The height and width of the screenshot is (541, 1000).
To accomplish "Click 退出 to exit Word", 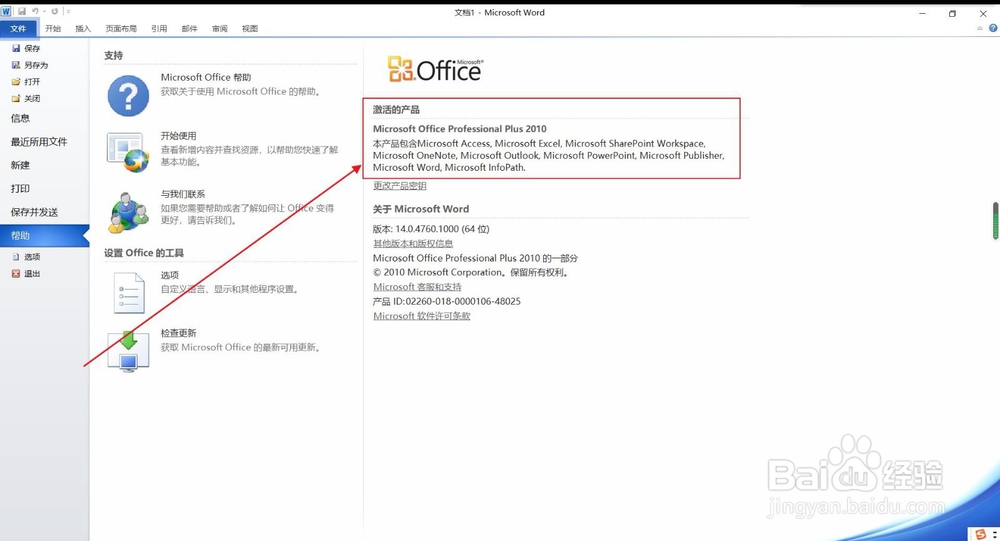I will tap(26, 273).
